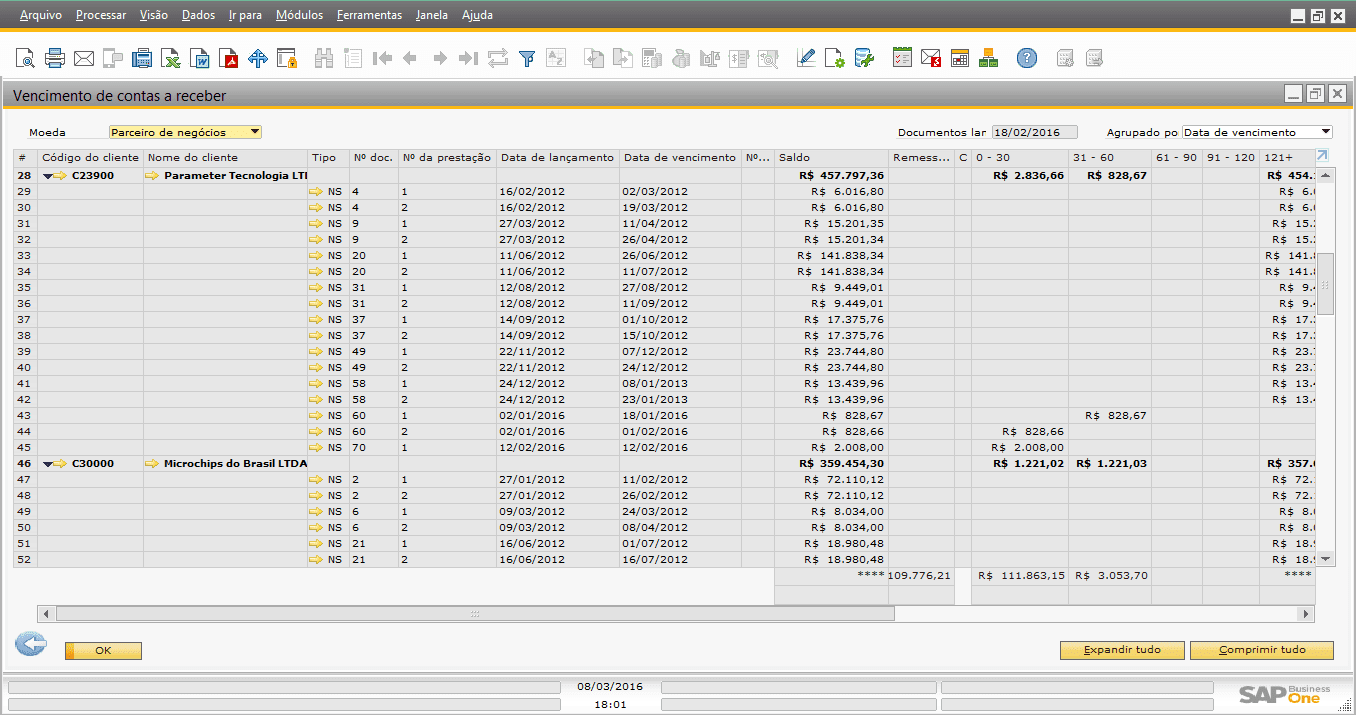The image size is (1356, 715).
Task: Open the Janela menu
Action: click(432, 15)
